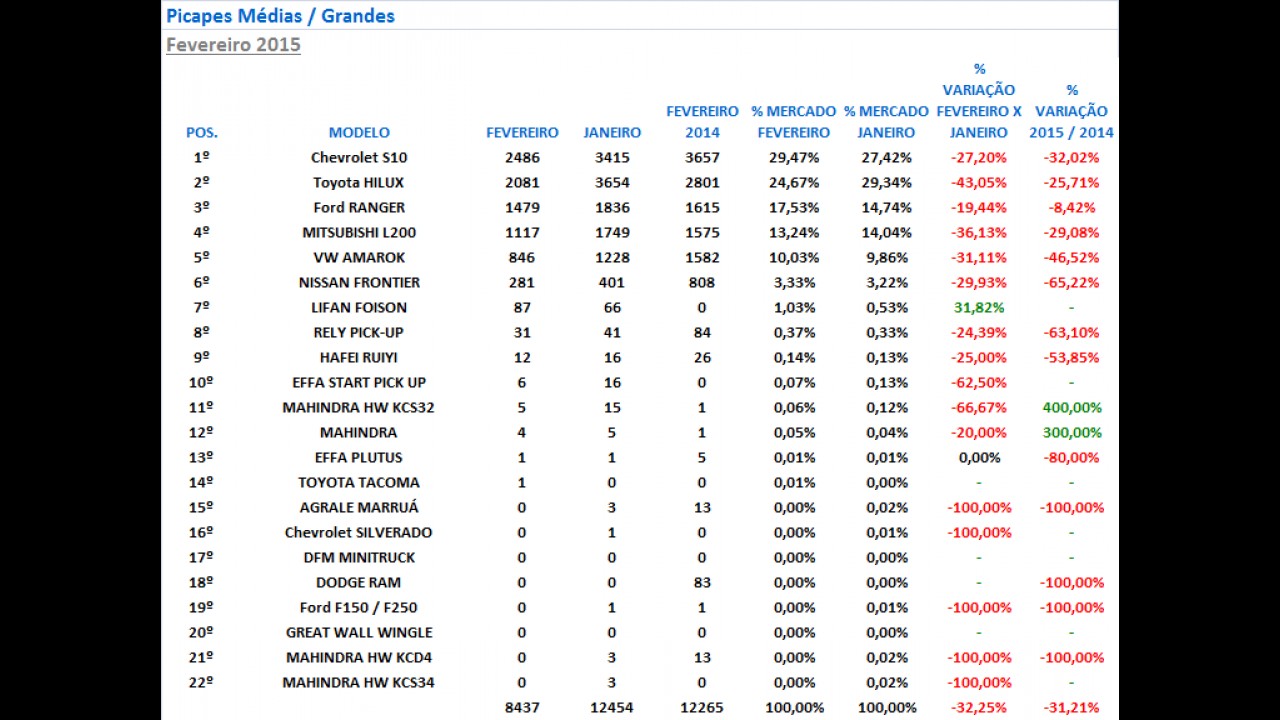Image resolution: width=1280 pixels, height=720 pixels.
Task: Click the 8437 February total
Action: [522, 707]
